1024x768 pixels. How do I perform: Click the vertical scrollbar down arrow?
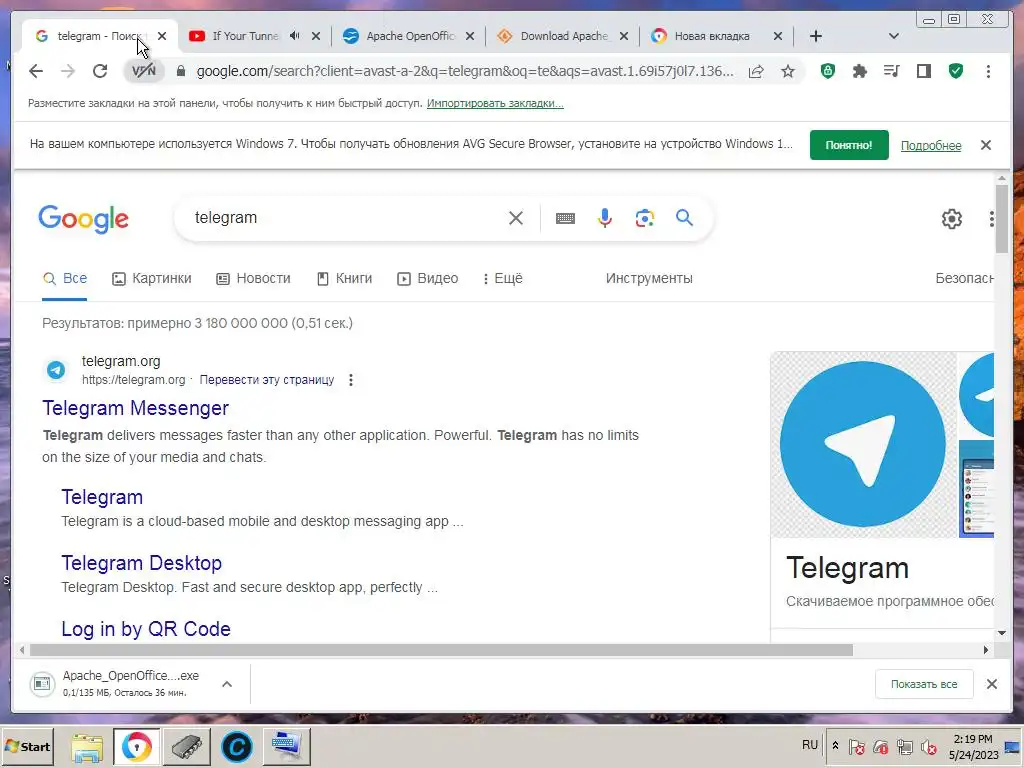point(1002,633)
